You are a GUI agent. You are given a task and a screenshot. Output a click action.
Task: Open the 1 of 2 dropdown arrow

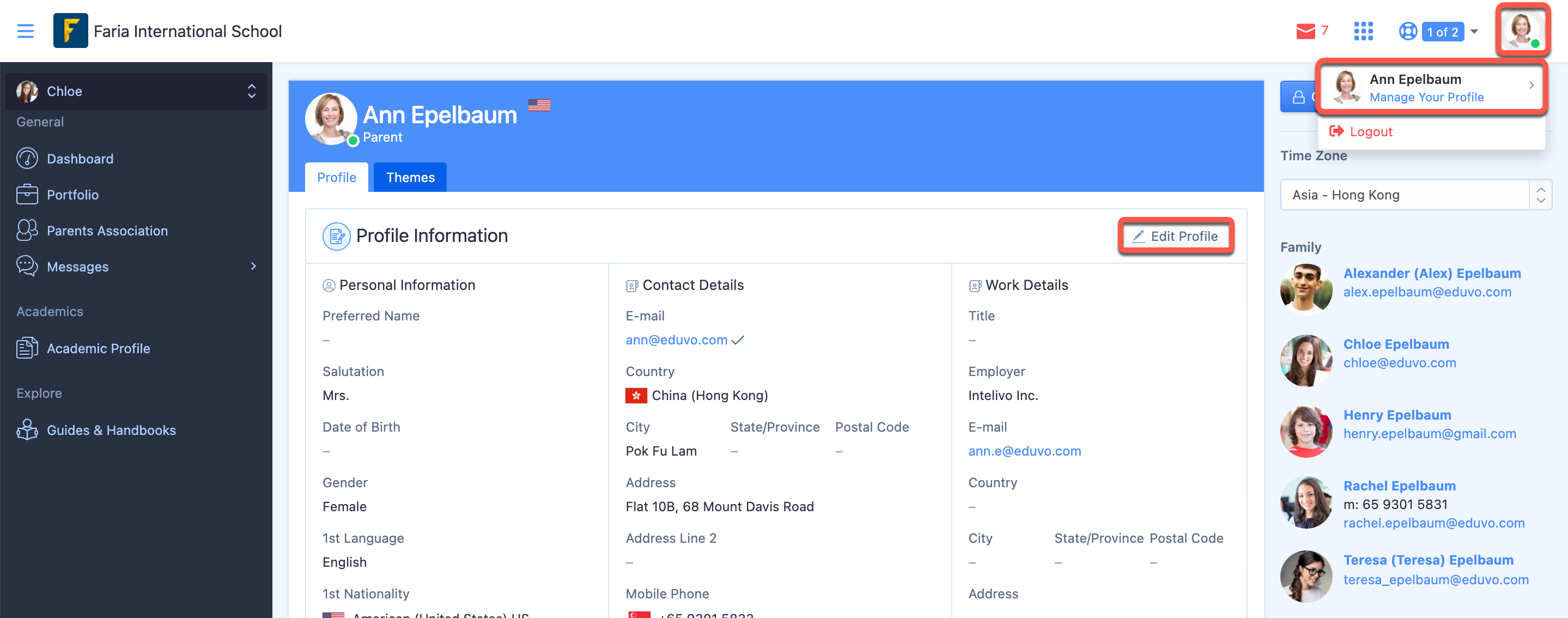pyautogui.click(x=1474, y=31)
